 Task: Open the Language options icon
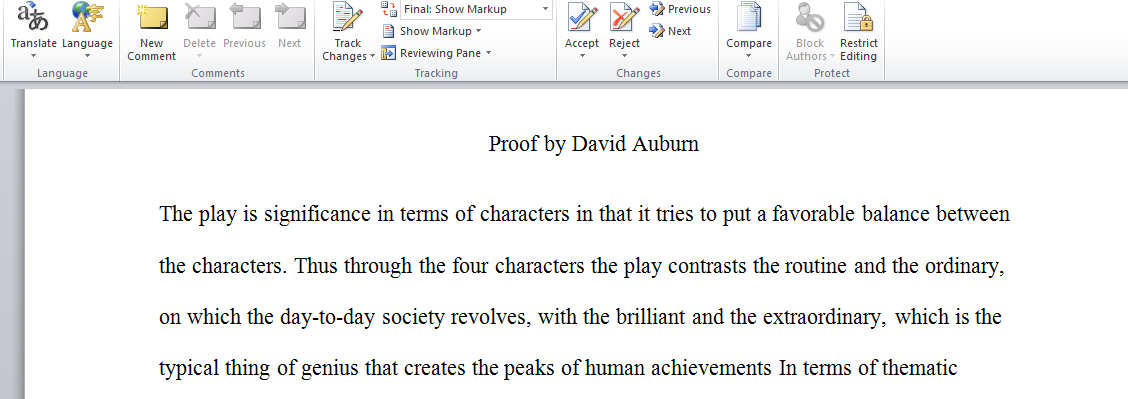click(x=87, y=16)
